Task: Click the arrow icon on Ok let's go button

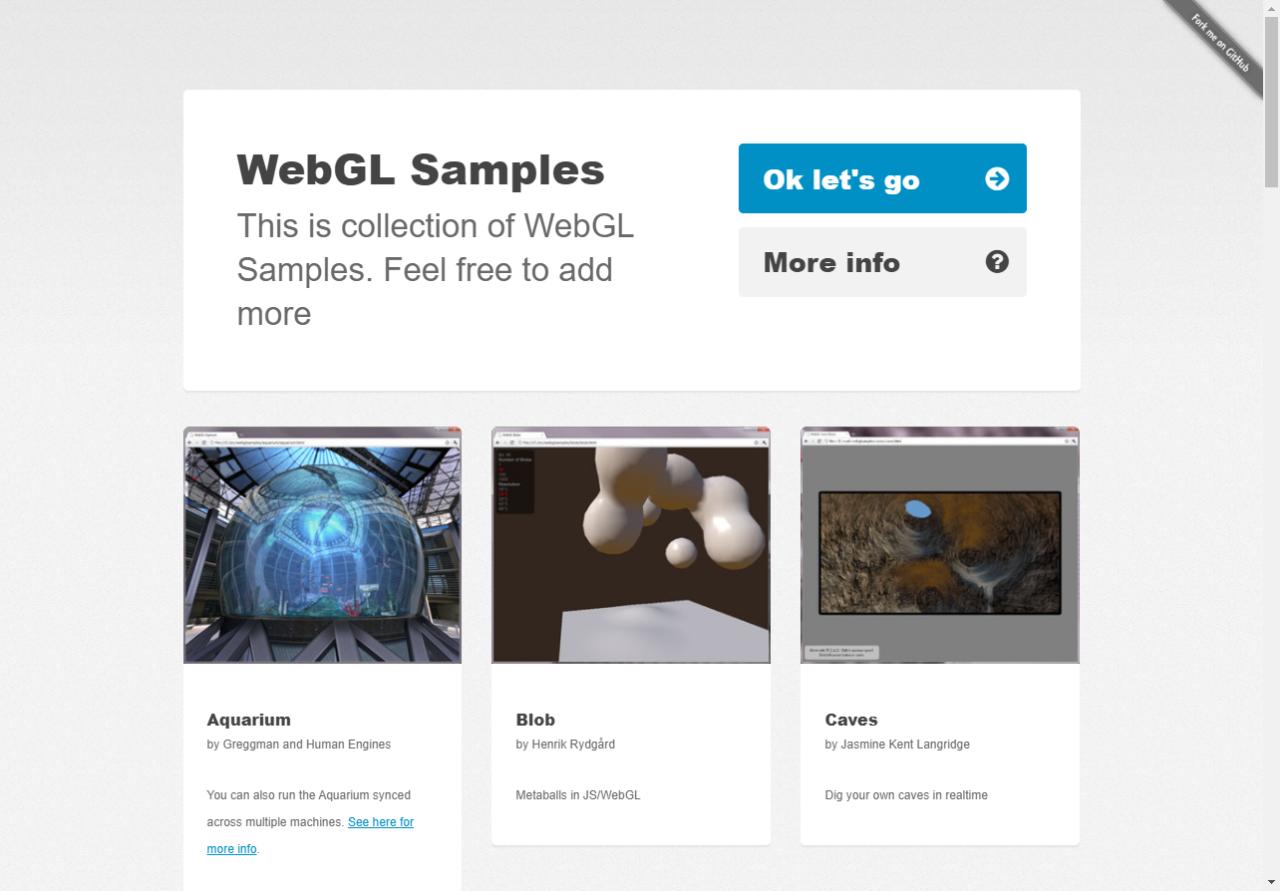Action: pyautogui.click(x=997, y=179)
